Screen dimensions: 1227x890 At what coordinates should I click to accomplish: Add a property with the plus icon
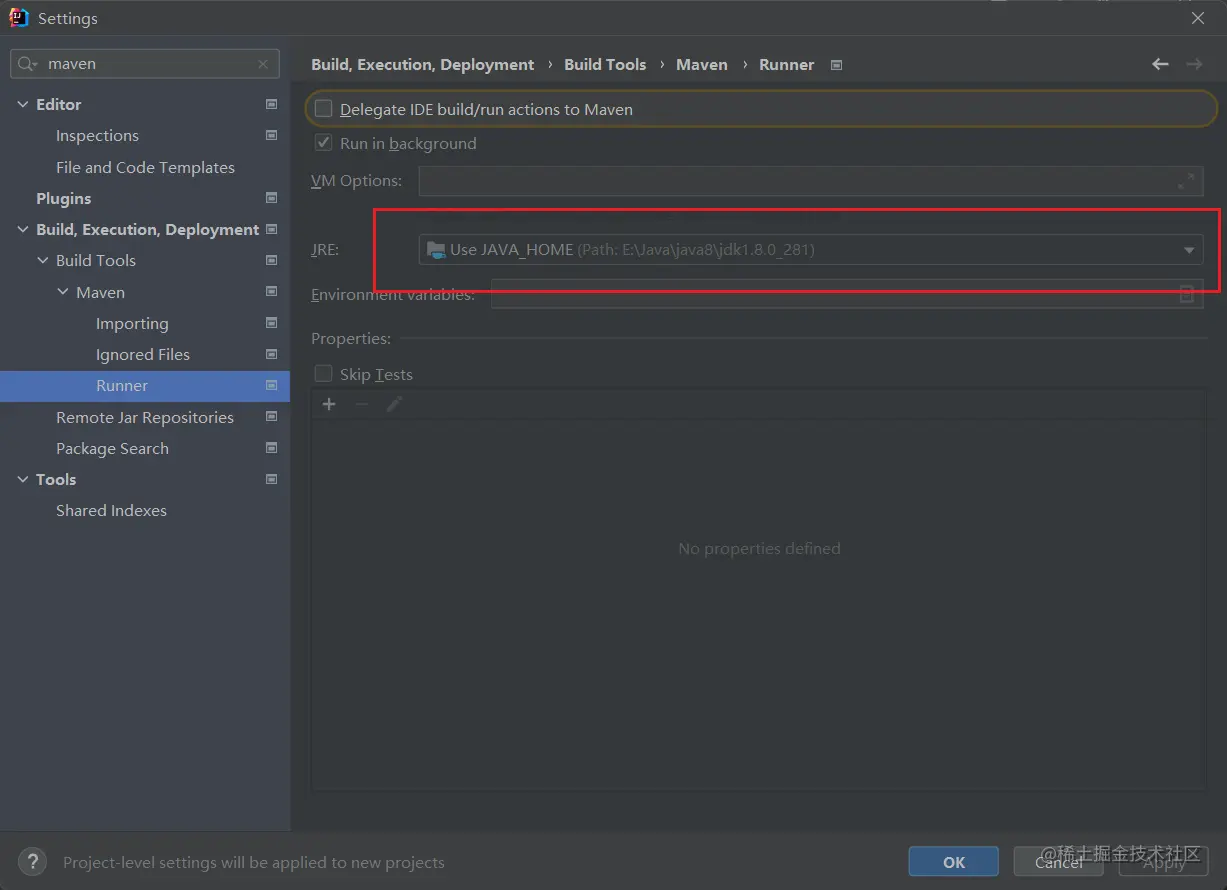click(329, 404)
